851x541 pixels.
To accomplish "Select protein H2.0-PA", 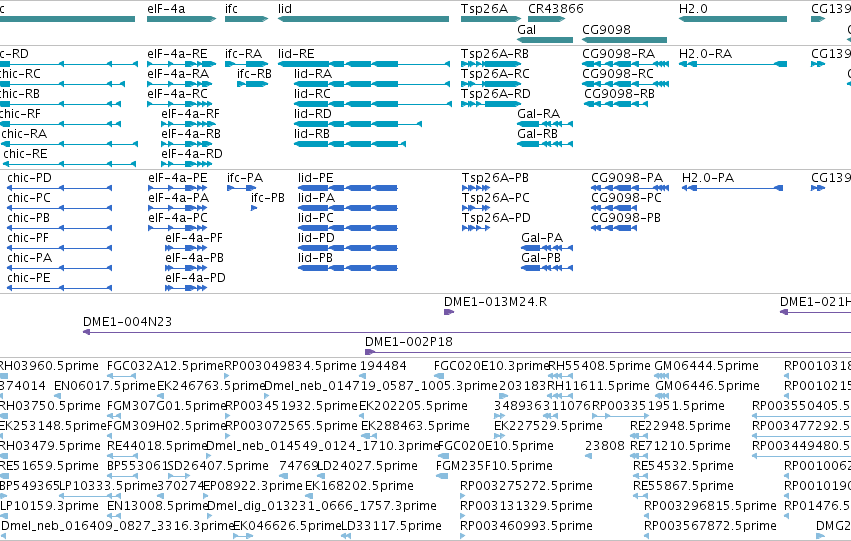I will tap(733, 188).
